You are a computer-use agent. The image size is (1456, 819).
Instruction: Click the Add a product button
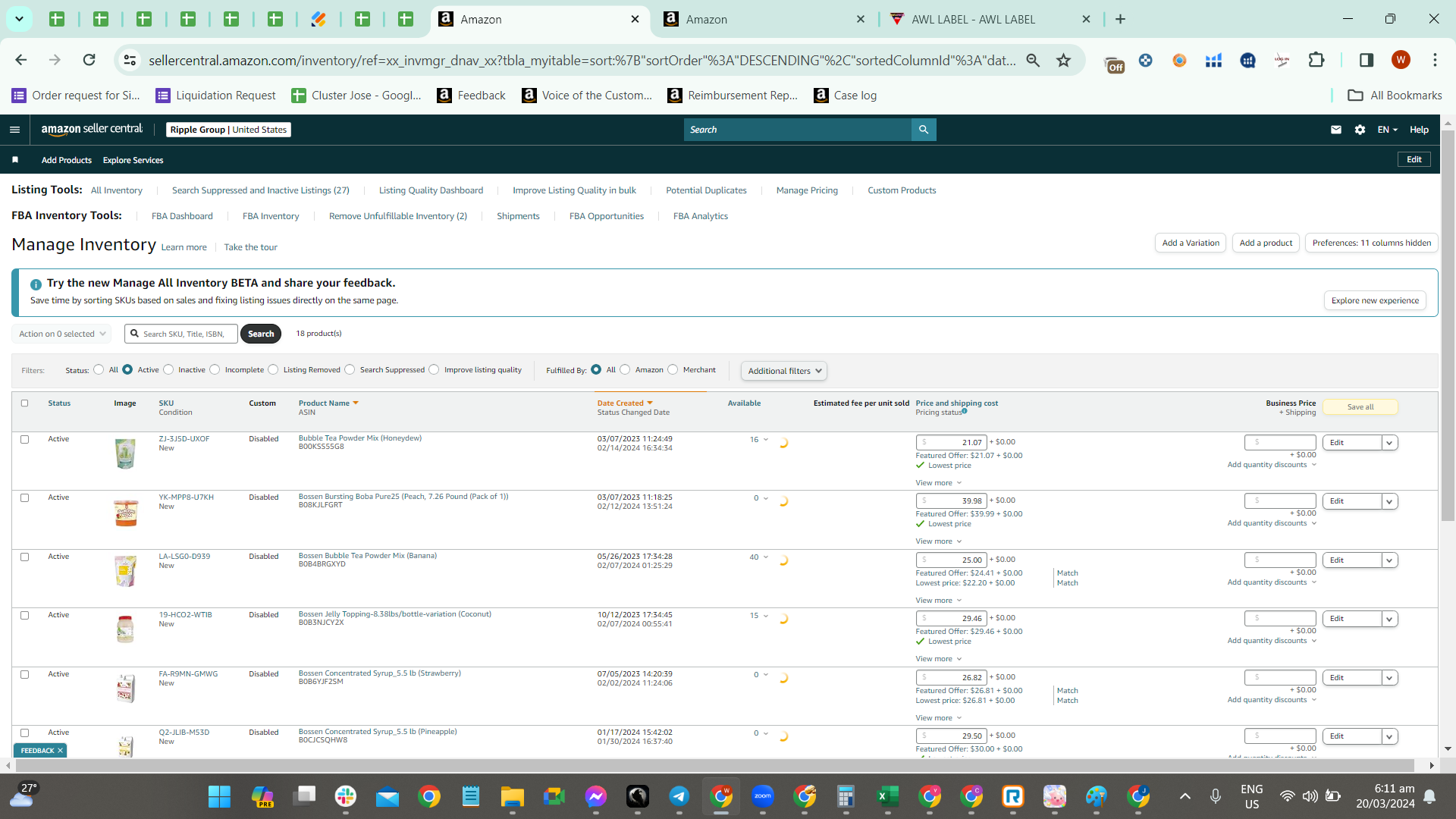[x=1266, y=243]
